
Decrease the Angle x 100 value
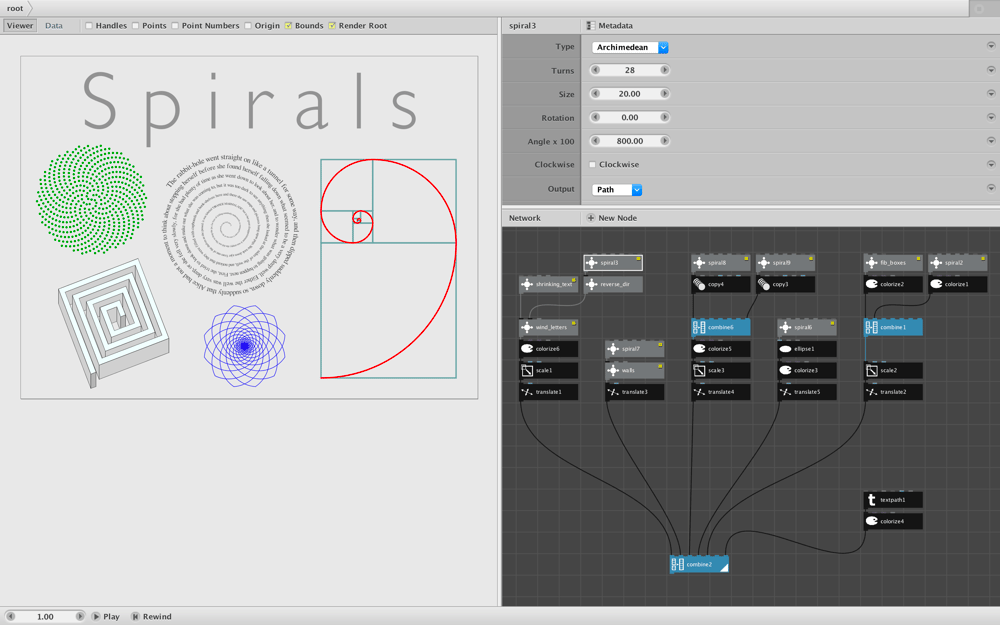(595, 141)
